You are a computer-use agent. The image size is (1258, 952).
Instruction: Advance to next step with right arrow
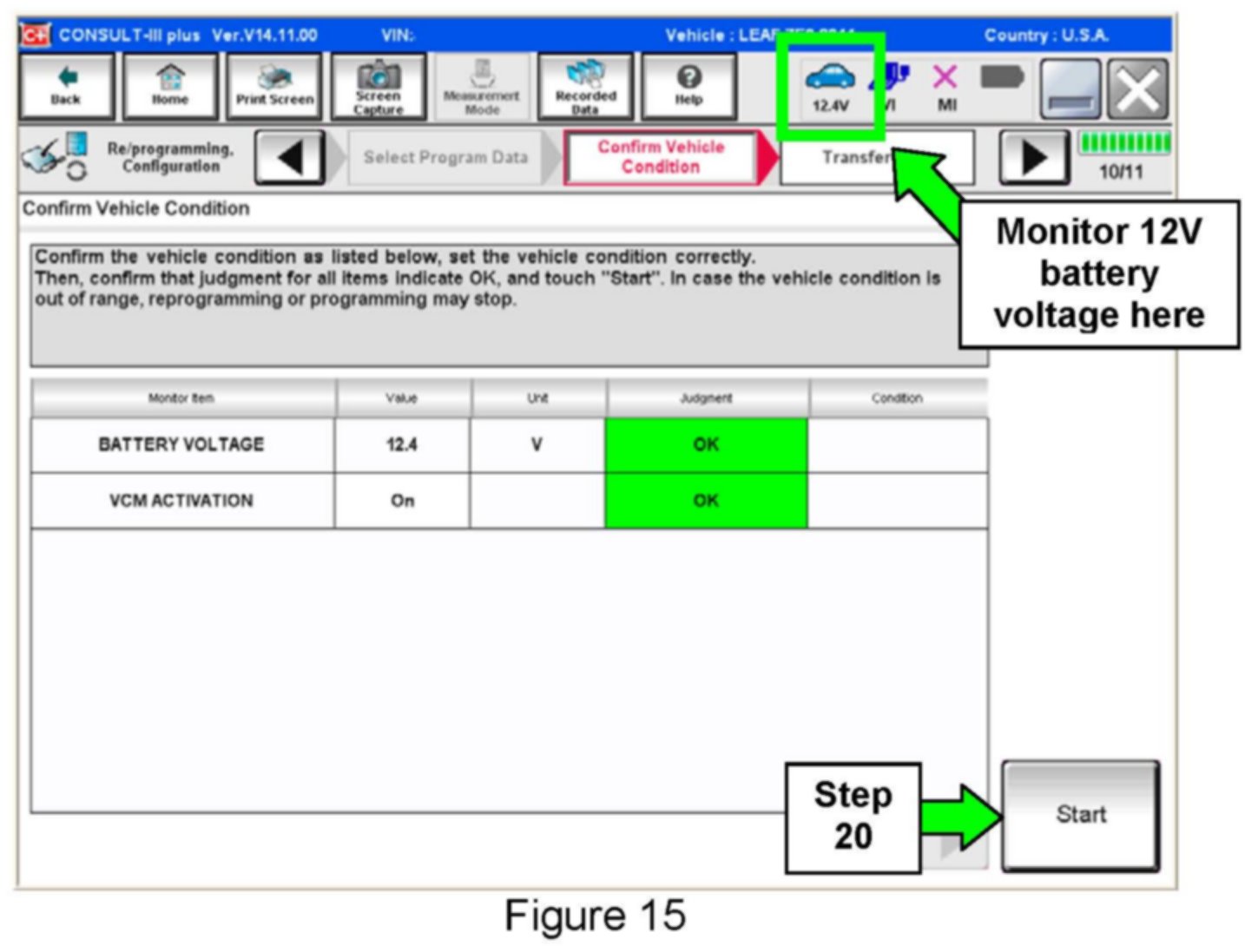1033,158
